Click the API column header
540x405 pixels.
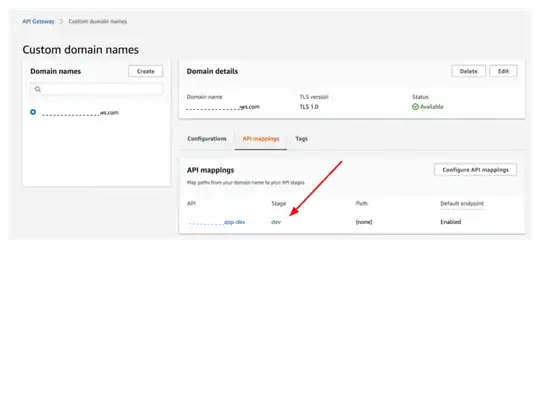coord(191,204)
